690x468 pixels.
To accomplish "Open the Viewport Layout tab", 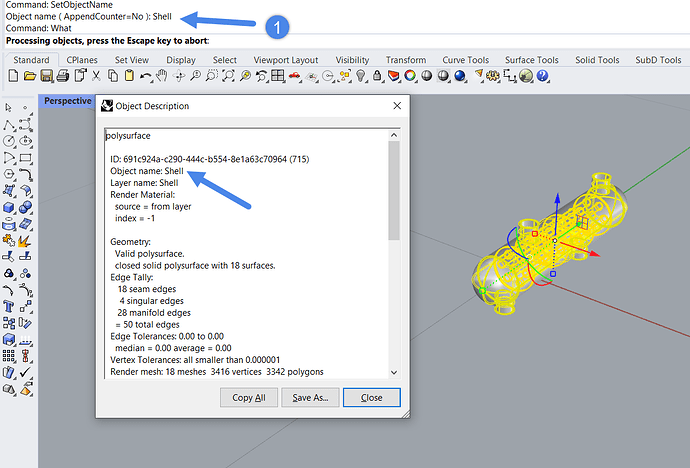I will (x=286, y=60).
